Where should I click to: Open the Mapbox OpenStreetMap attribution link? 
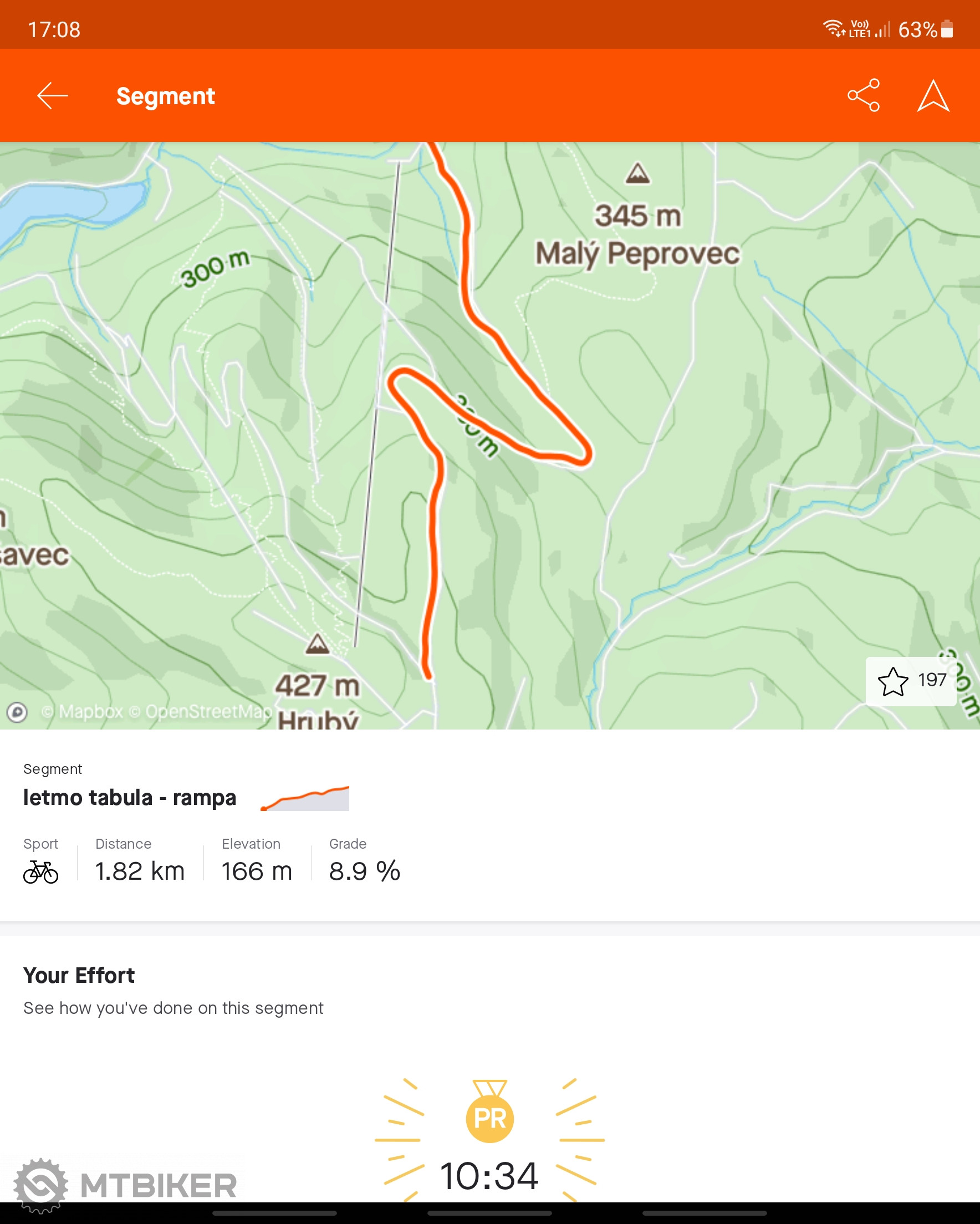157,711
